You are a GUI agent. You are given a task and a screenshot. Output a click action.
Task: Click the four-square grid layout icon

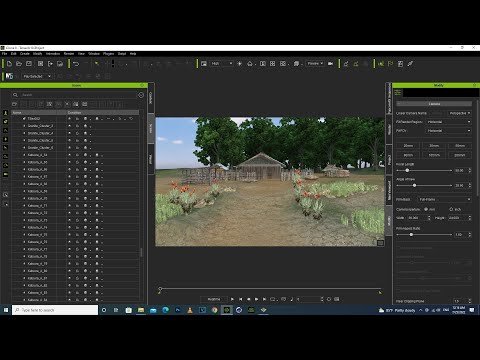273,63
